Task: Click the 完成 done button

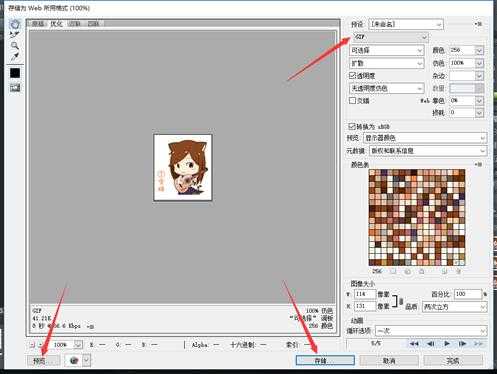Action: point(453,361)
